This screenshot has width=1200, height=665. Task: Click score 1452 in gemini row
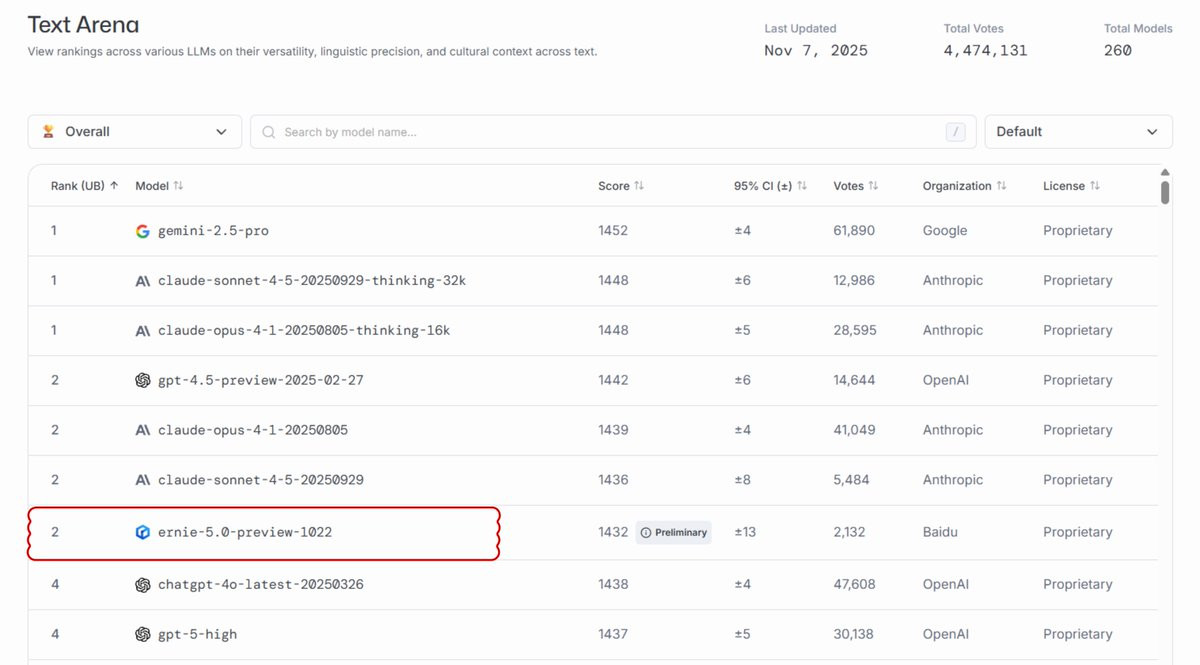pyautogui.click(x=613, y=231)
